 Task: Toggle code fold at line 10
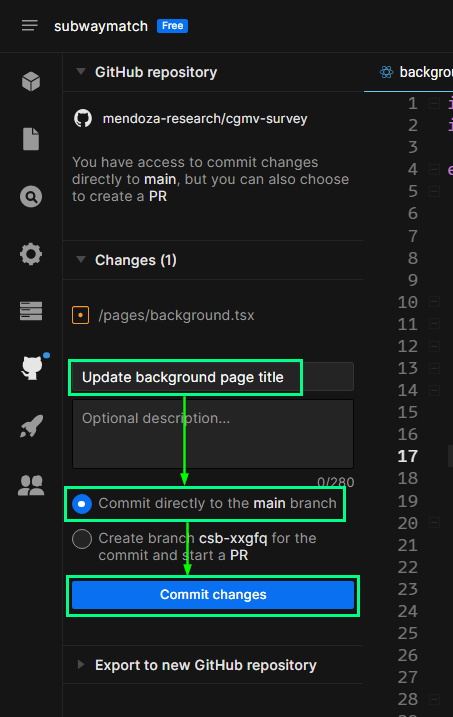[434, 302]
